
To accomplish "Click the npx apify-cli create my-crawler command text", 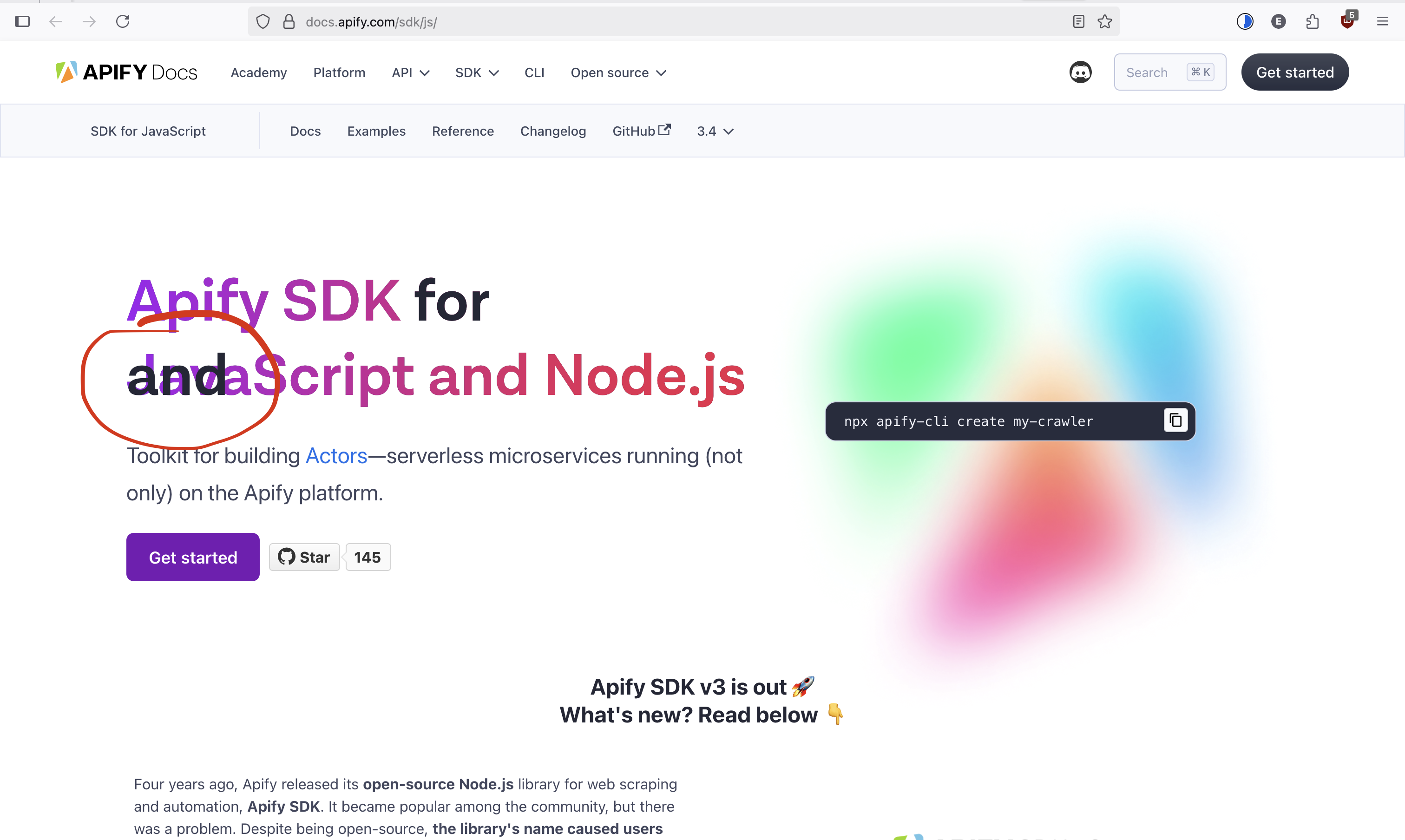I will (x=969, y=421).
